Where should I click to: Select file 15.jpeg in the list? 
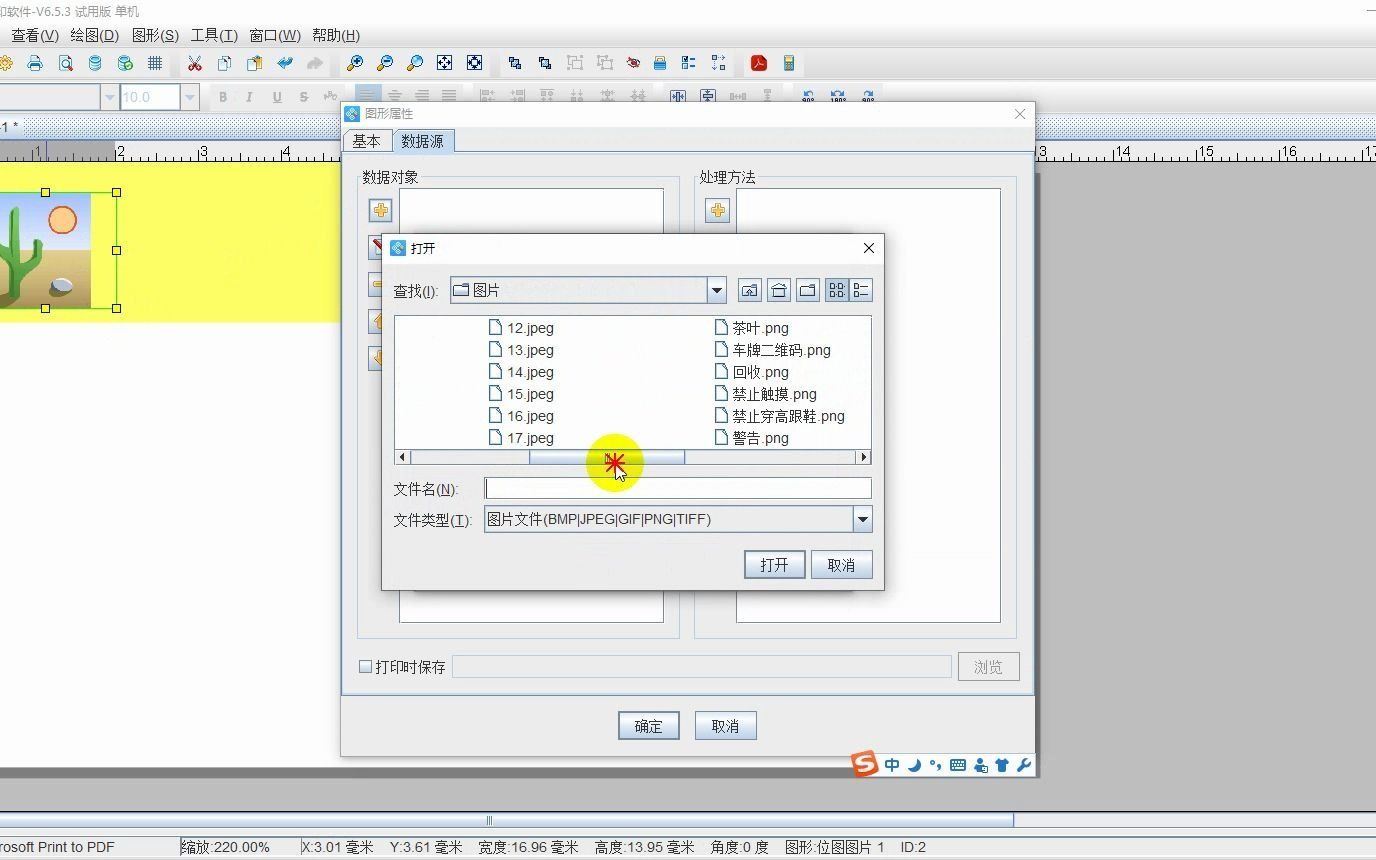521,394
